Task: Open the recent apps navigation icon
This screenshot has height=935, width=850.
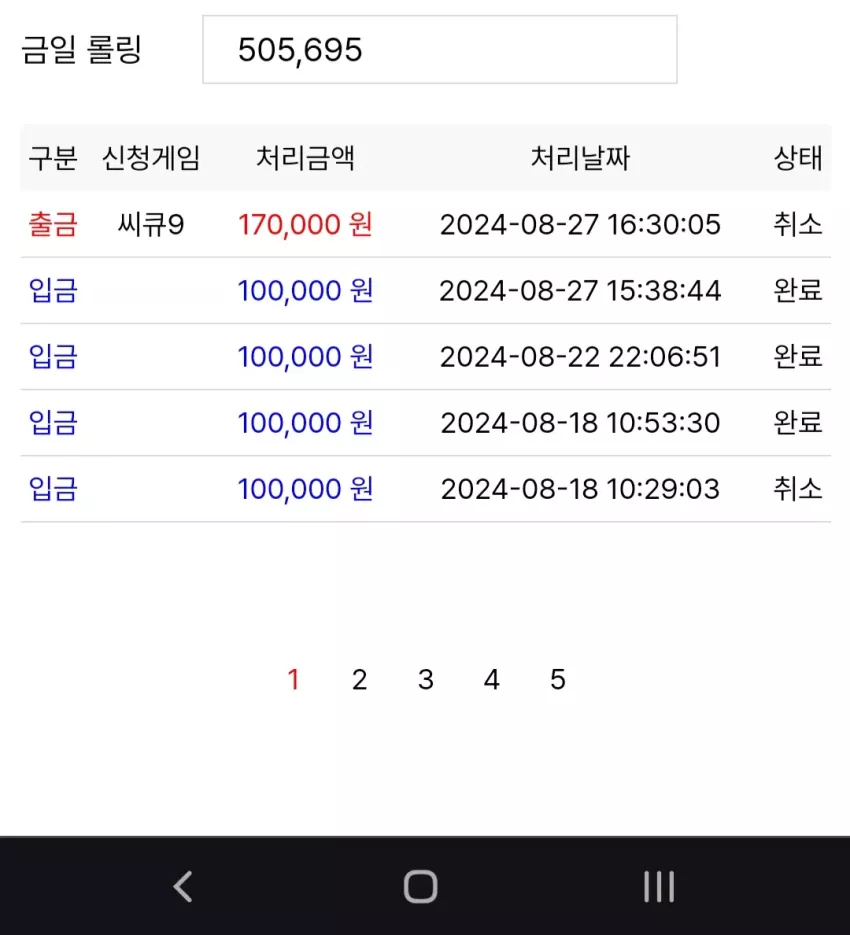Action: click(x=659, y=887)
